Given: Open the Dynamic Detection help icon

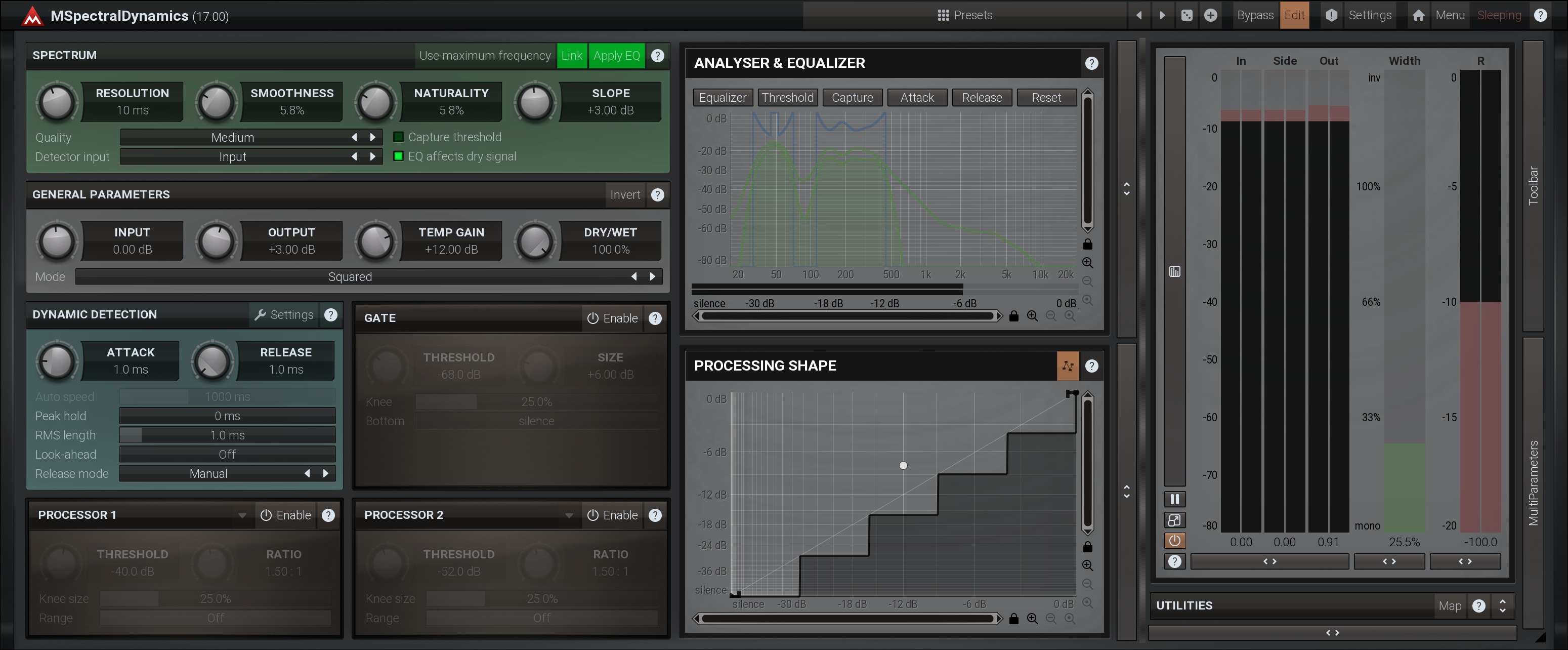Looking at the screenshot, I should pos(330,314).
